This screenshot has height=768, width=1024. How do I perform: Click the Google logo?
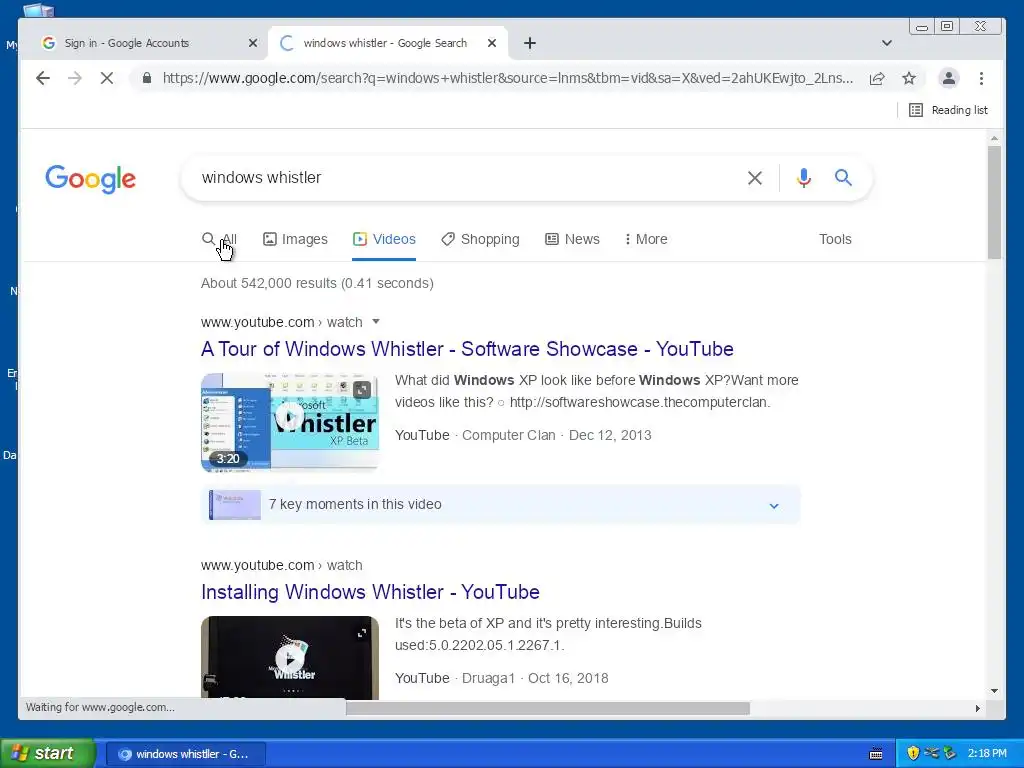(x=90, y=178)
